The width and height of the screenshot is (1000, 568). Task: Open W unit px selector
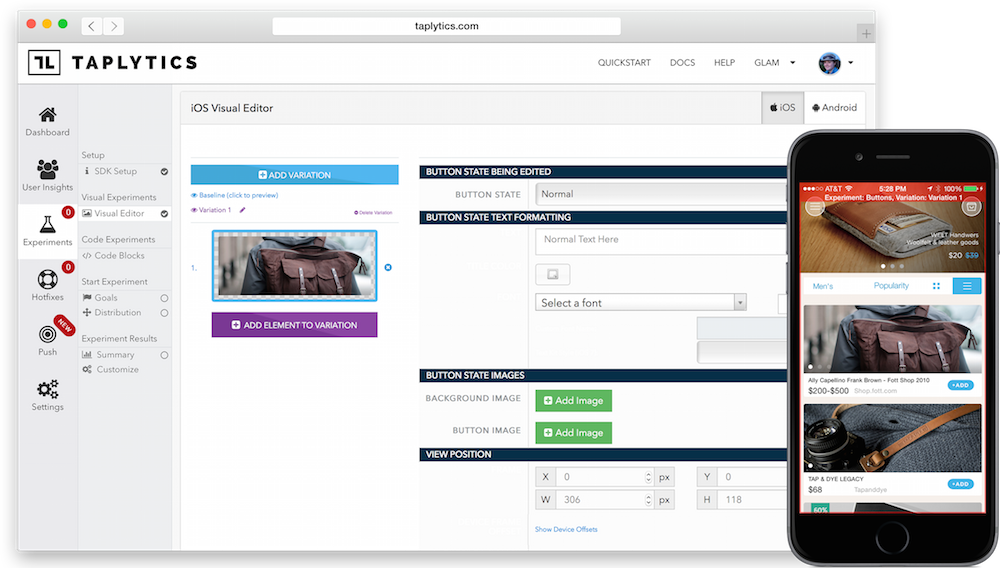click(665, 500)
